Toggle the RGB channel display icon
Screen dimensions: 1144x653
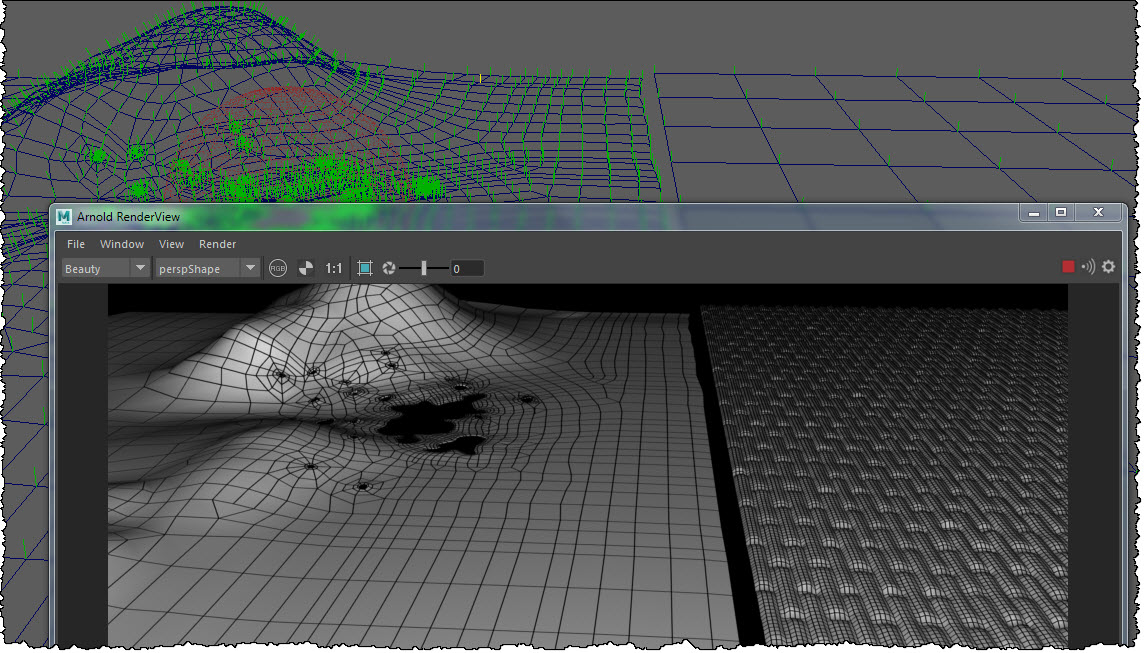click(278, 268)
